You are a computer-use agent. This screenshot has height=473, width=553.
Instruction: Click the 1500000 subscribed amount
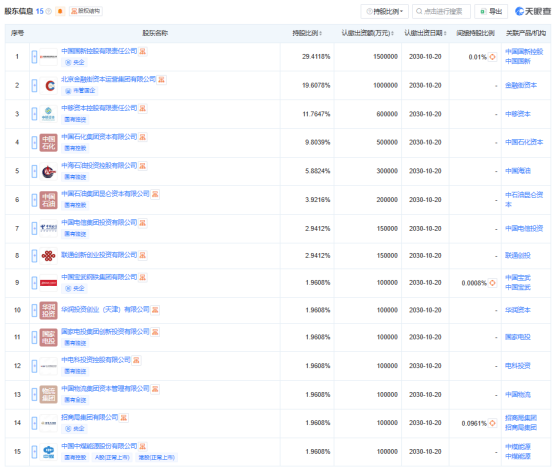click(385, 57)
